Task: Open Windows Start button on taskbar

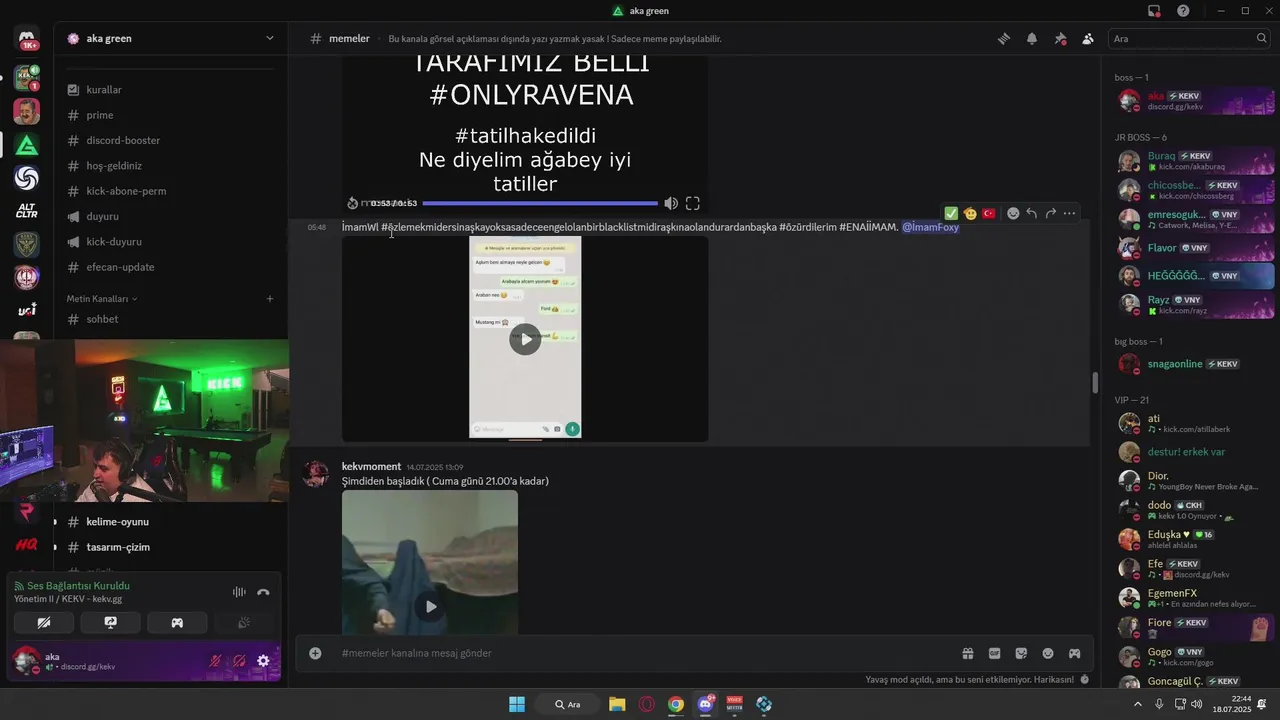Action: pos(517,704)
